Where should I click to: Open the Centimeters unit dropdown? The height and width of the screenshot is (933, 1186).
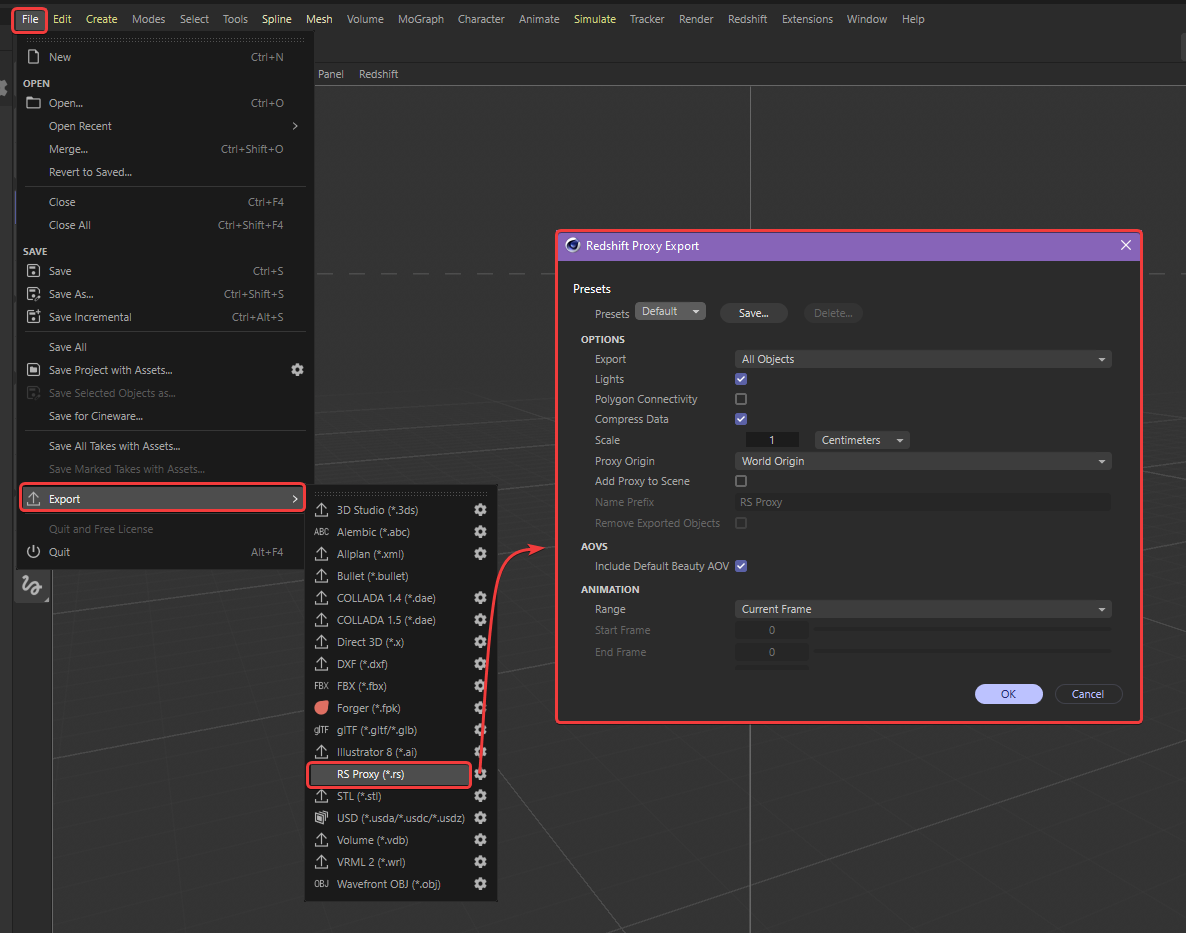[862, 440]
